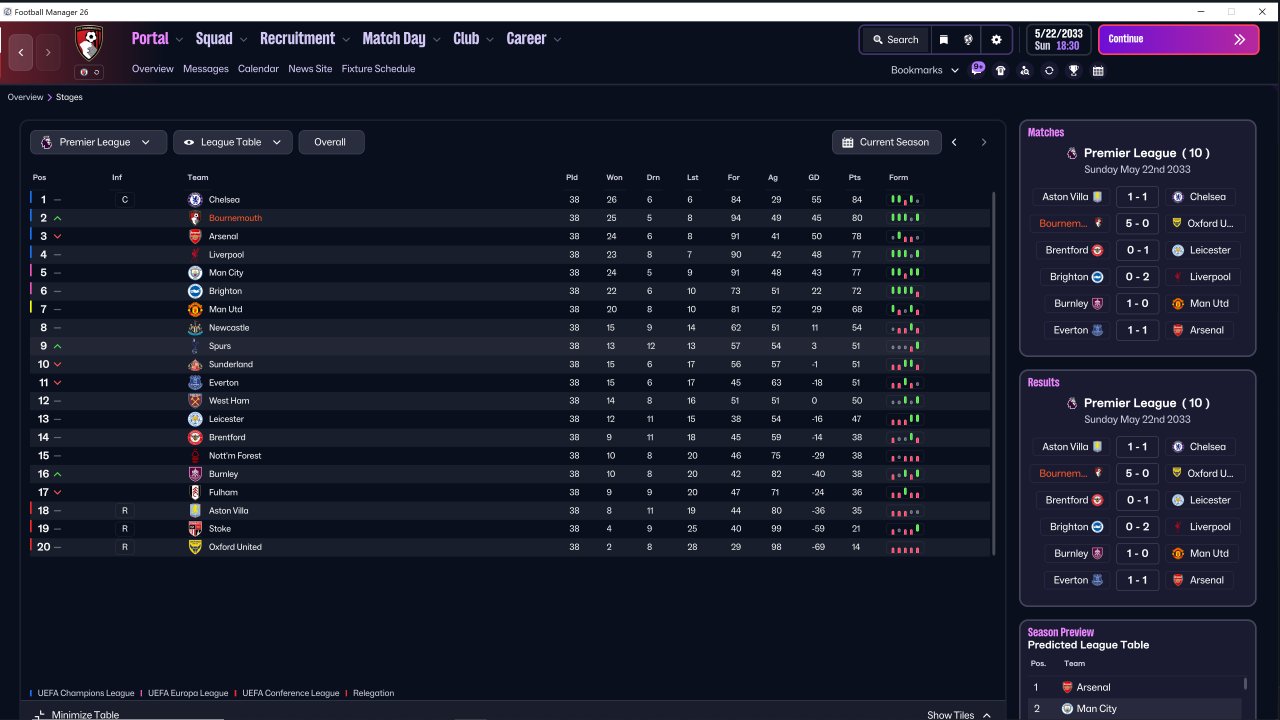The height and width of the screenshot is (720, 1280).
Task: Click the Nott'm Forest badge in league table
Action: (195, 456)
